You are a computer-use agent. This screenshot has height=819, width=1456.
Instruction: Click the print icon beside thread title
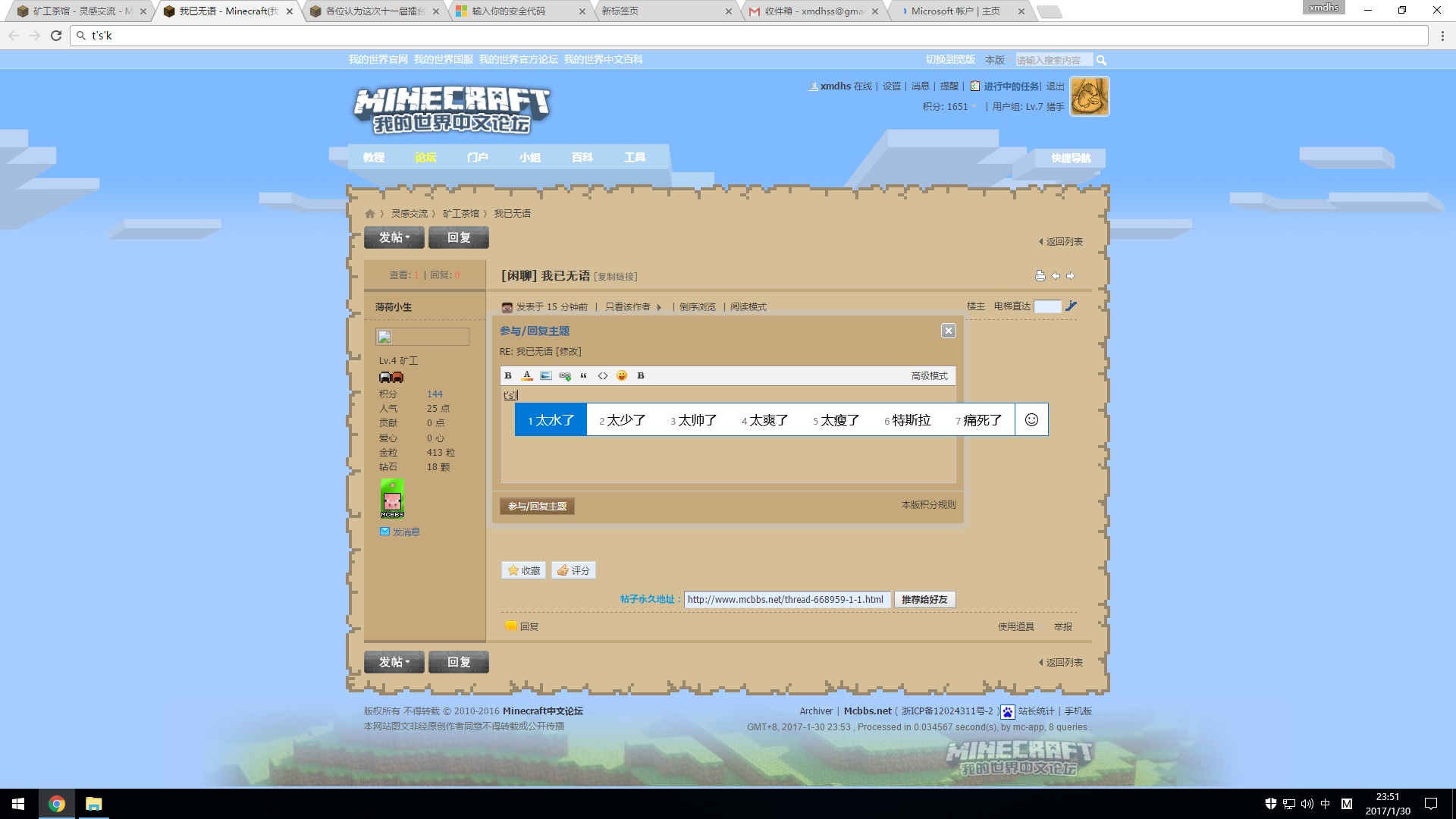pyautogui.click(x=1040, y=276)
